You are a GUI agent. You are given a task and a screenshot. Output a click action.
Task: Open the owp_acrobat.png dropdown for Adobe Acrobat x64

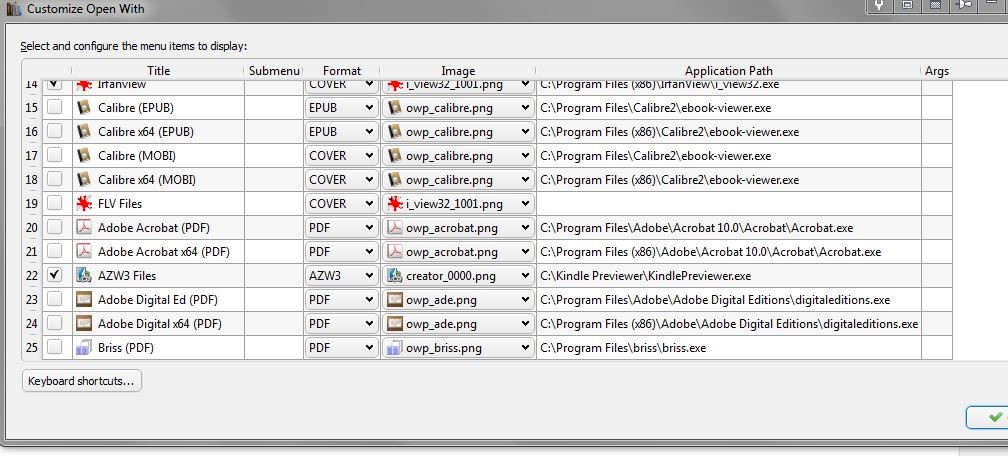point(458,251)
